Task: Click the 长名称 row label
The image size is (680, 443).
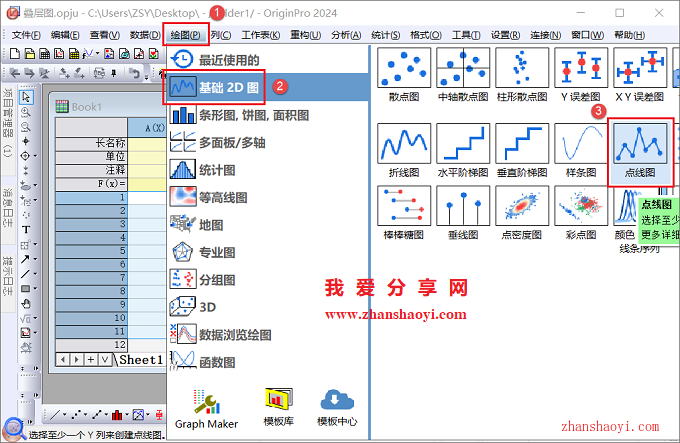Action: click(x=92, y=143)
